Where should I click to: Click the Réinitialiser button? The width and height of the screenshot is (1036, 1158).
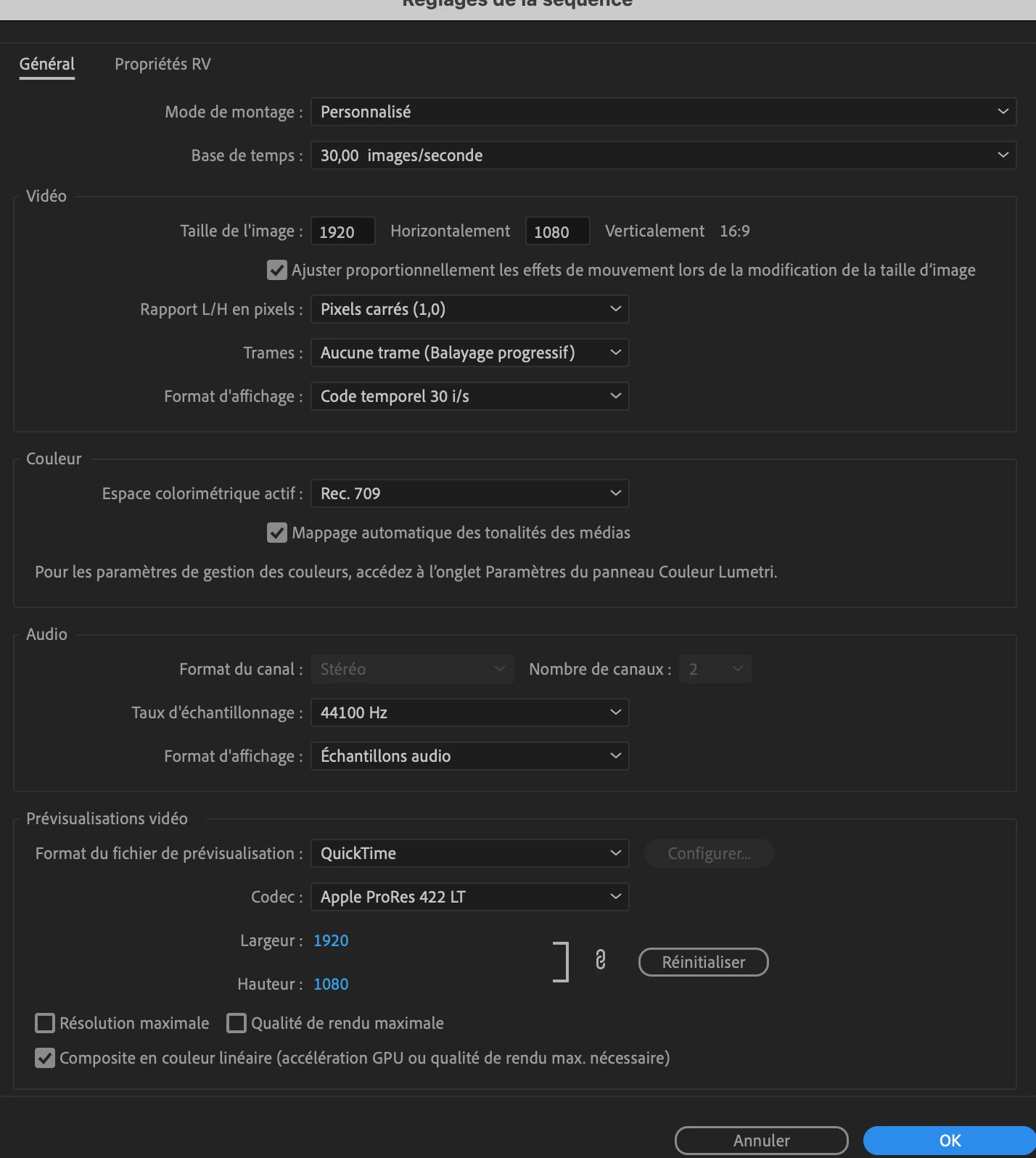pos(703,962)
